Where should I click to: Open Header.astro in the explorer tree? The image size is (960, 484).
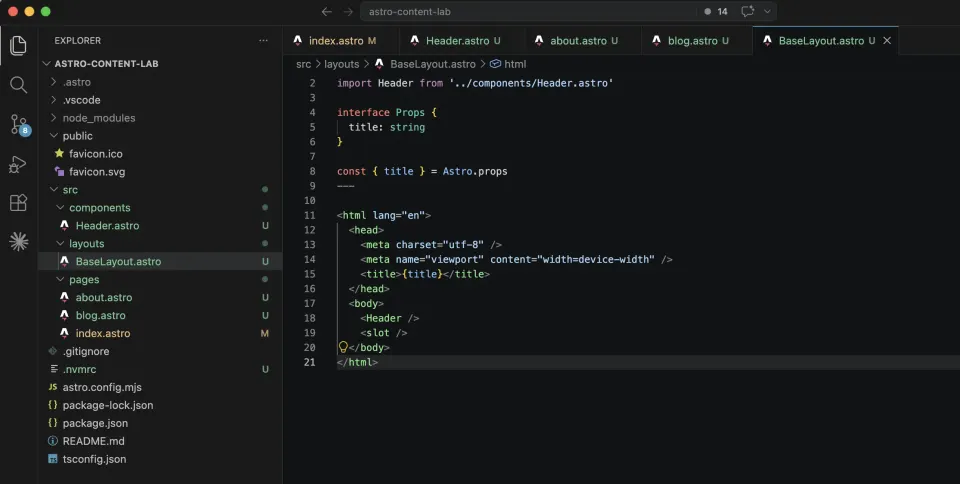coord(160,225)
